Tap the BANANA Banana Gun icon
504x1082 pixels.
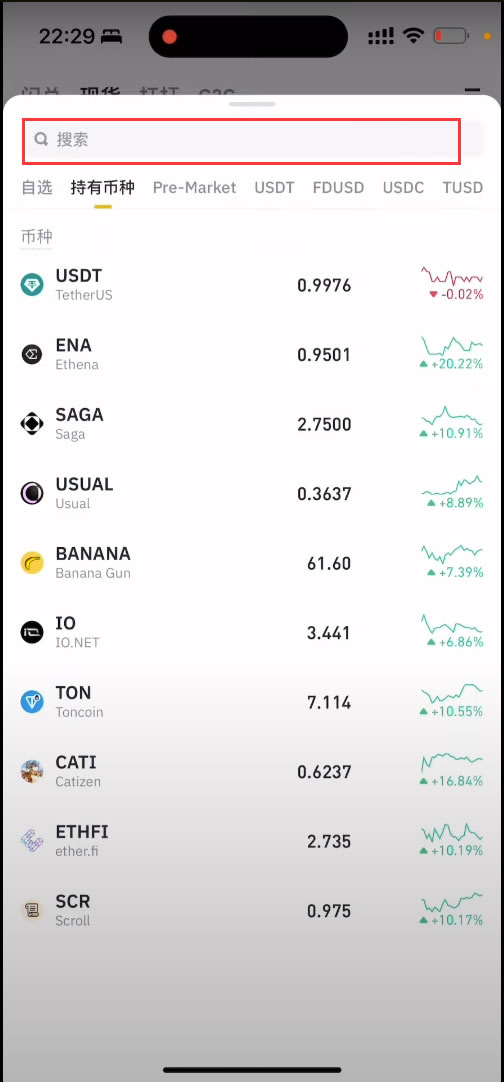(32, 563)
